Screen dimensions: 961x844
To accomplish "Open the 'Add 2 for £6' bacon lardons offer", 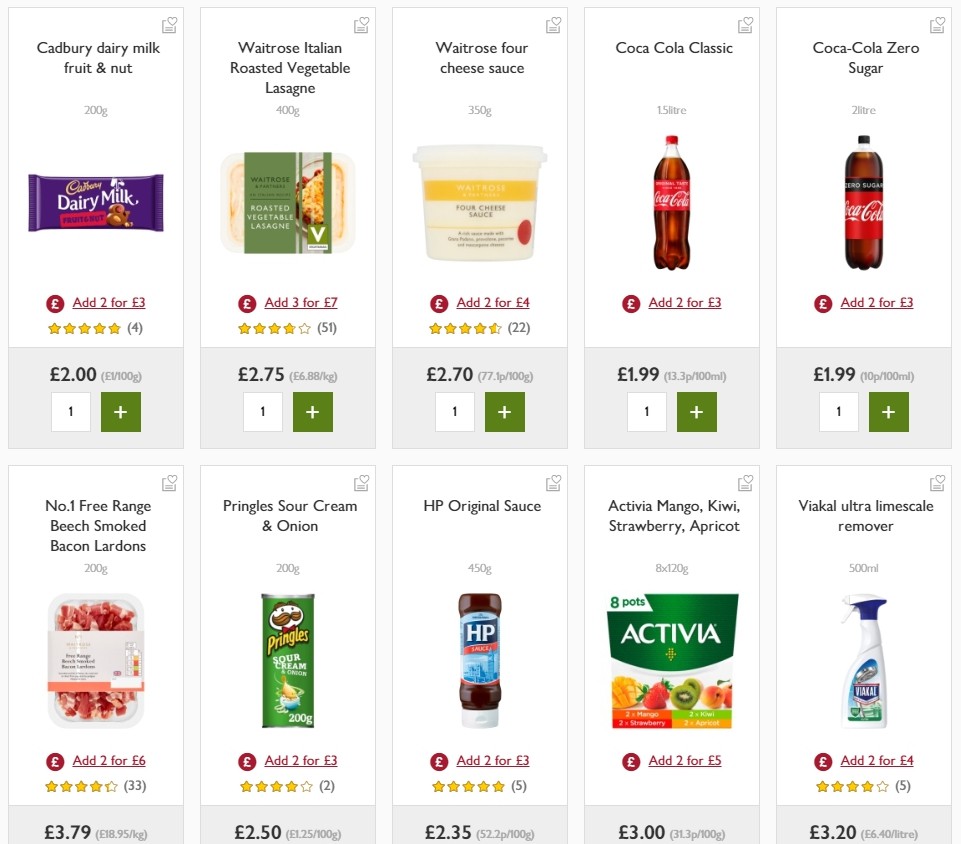I will [108, 760].
